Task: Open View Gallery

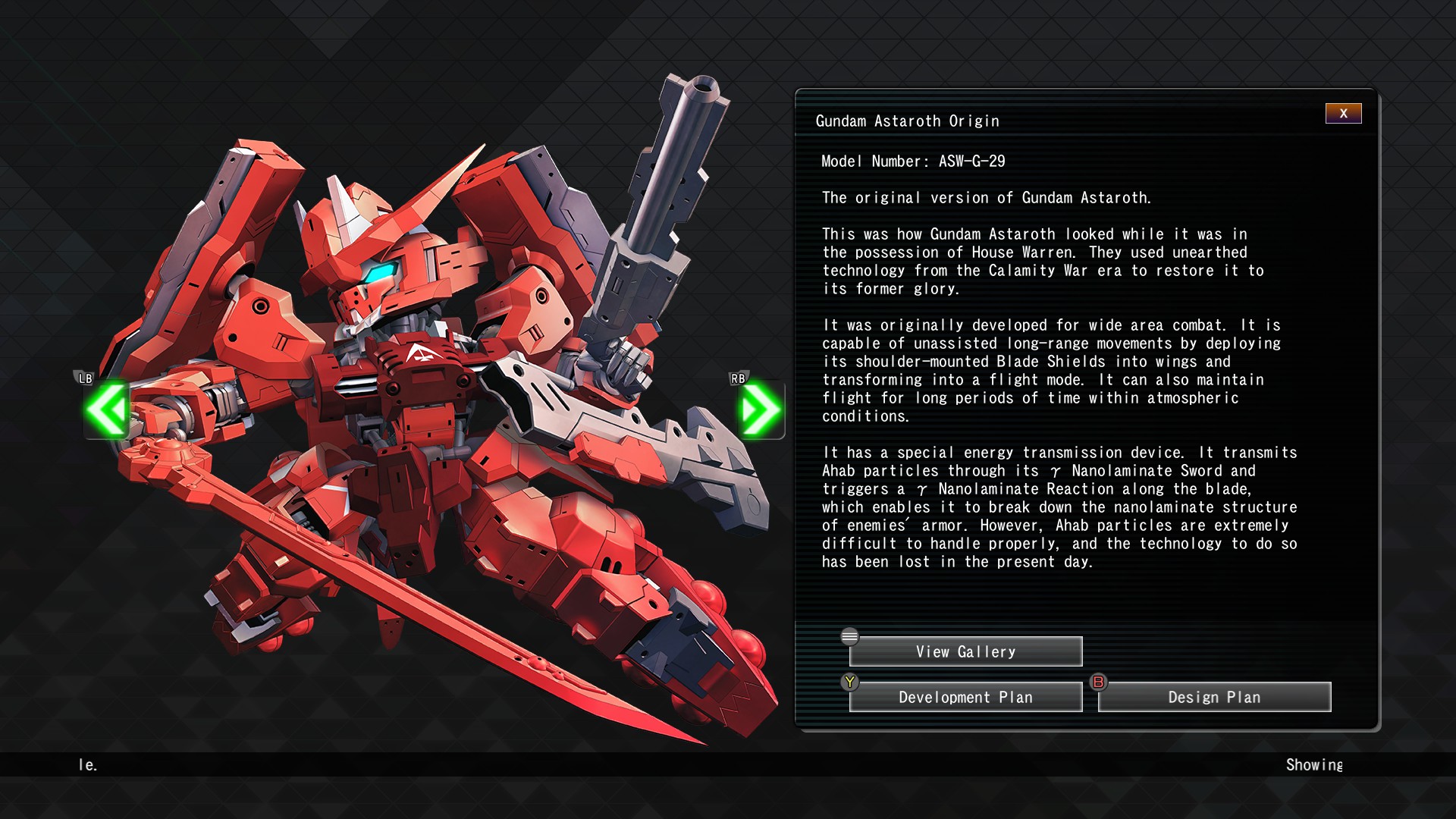Action: pos(965,651)
